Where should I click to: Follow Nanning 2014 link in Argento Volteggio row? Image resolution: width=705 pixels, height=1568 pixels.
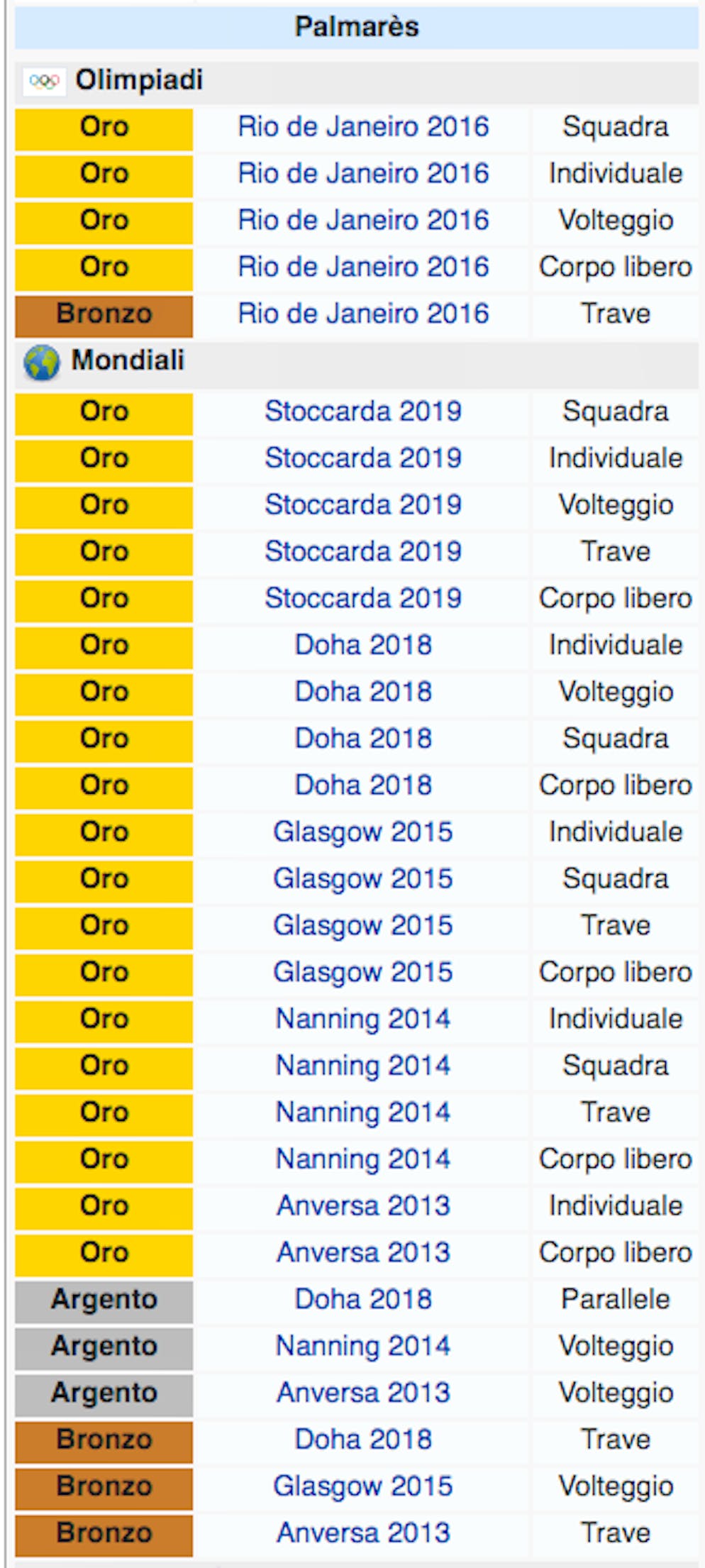coord(363,1346)
